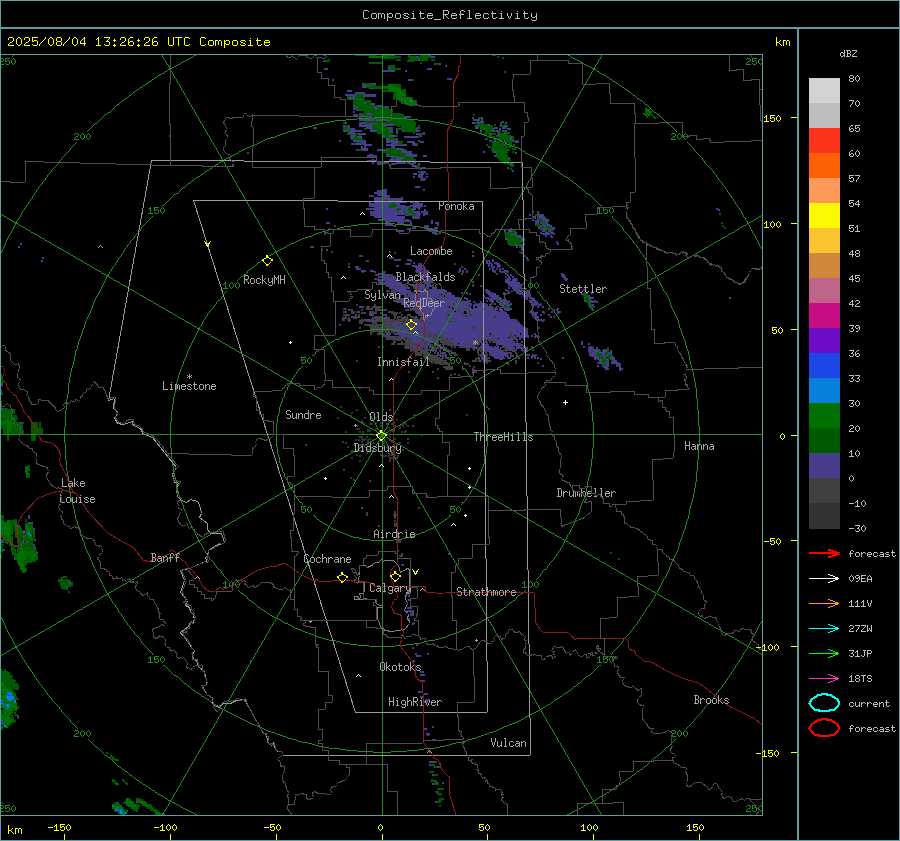Select the purple 39–36 dBZ color swatch
The width and height of the screenshot is (900, 841).
tap(824, 341)
